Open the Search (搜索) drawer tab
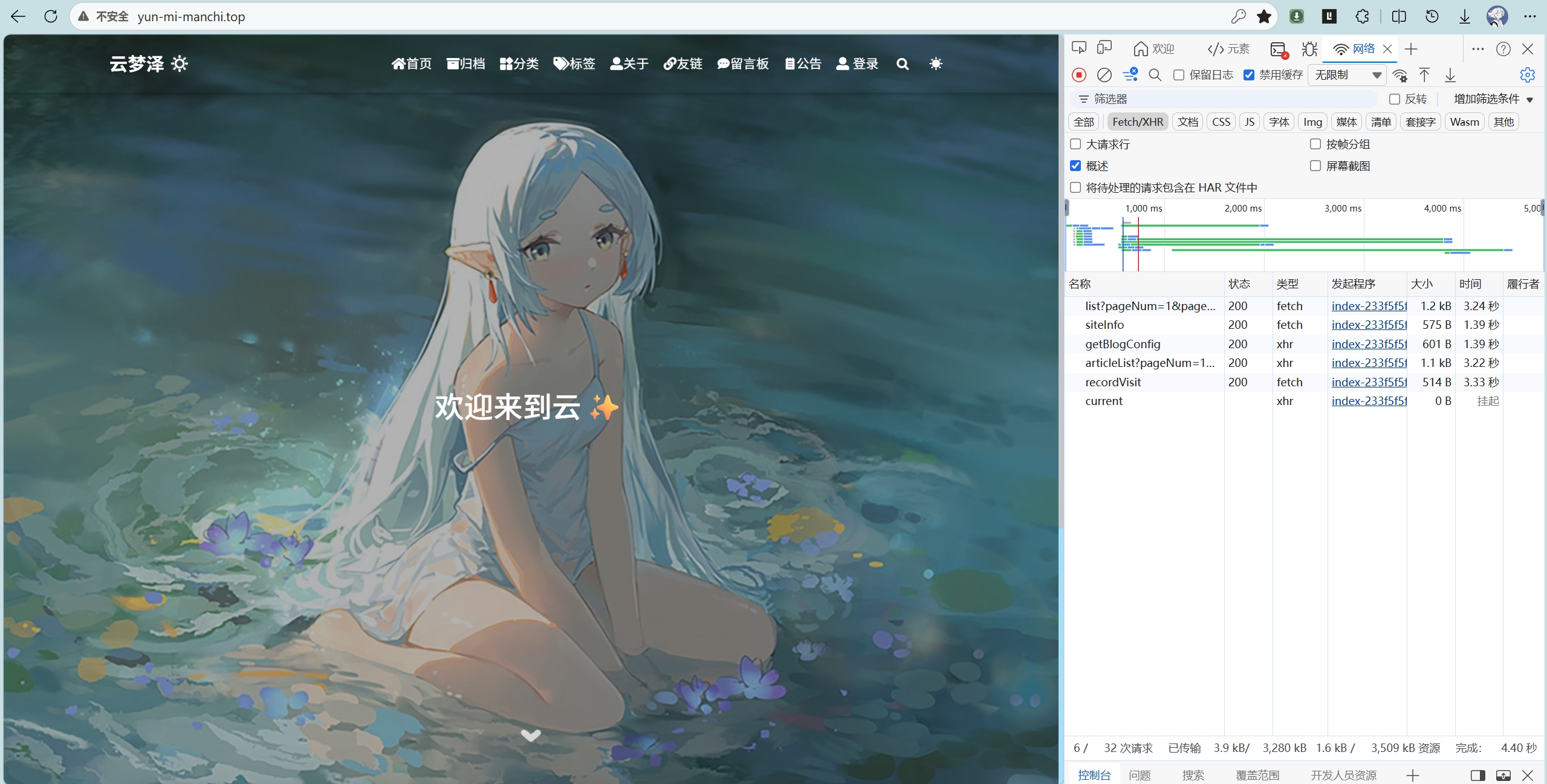 [x=1193, y=775]
